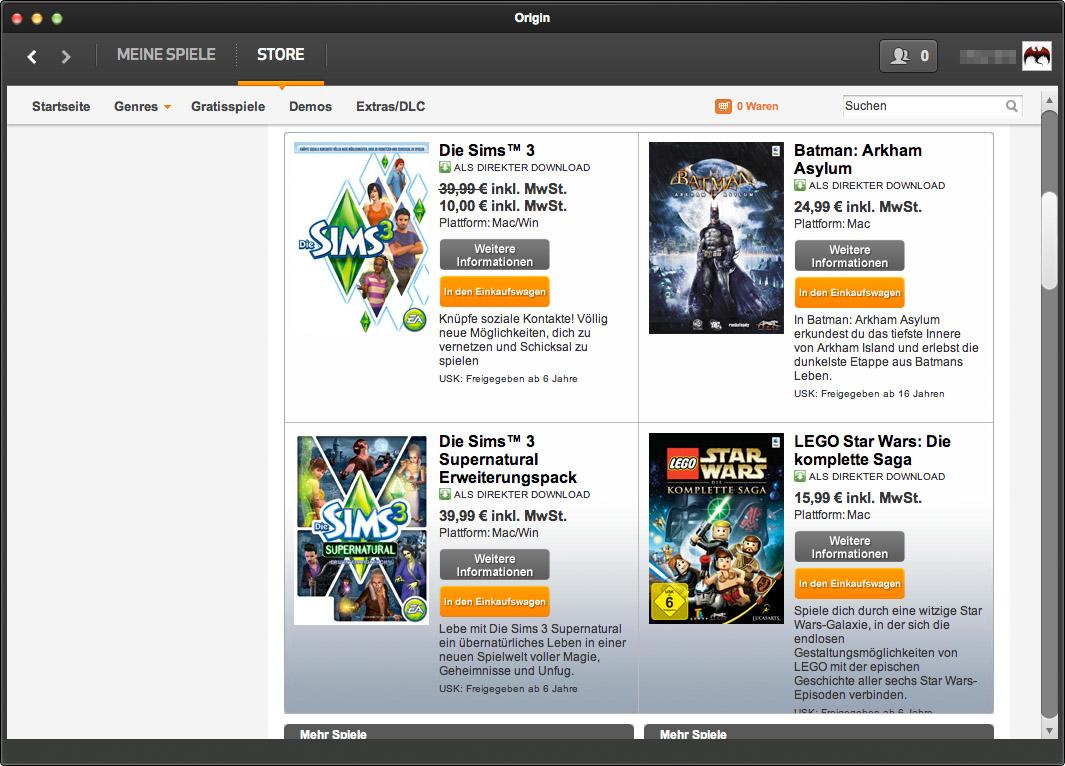
Task: Click the scrollbar down arrow
Action: coord(1049,731)
